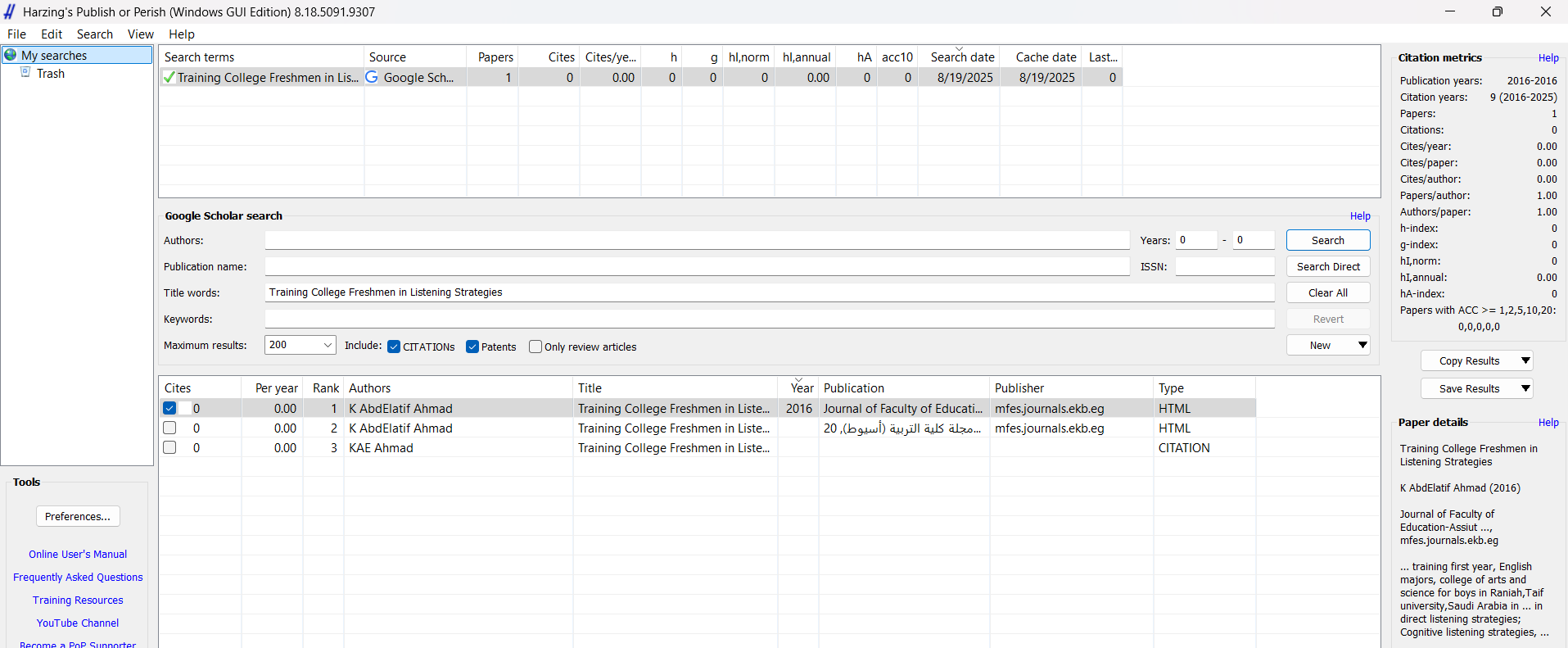Open the YouTube Channel link
Image resolution: width=1568 pixels, height=648 pixels.
click(x=78, y=623)
